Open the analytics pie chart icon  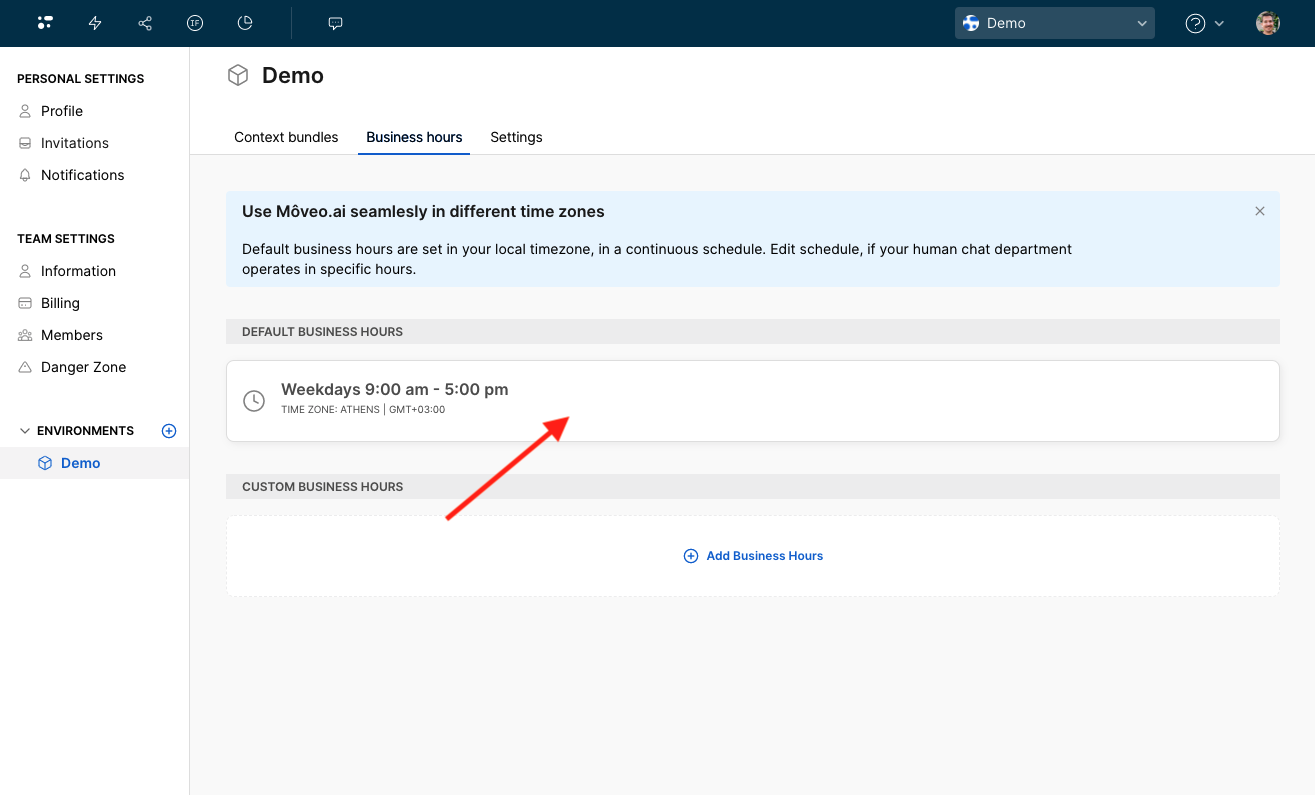click(x=245, y=23)
